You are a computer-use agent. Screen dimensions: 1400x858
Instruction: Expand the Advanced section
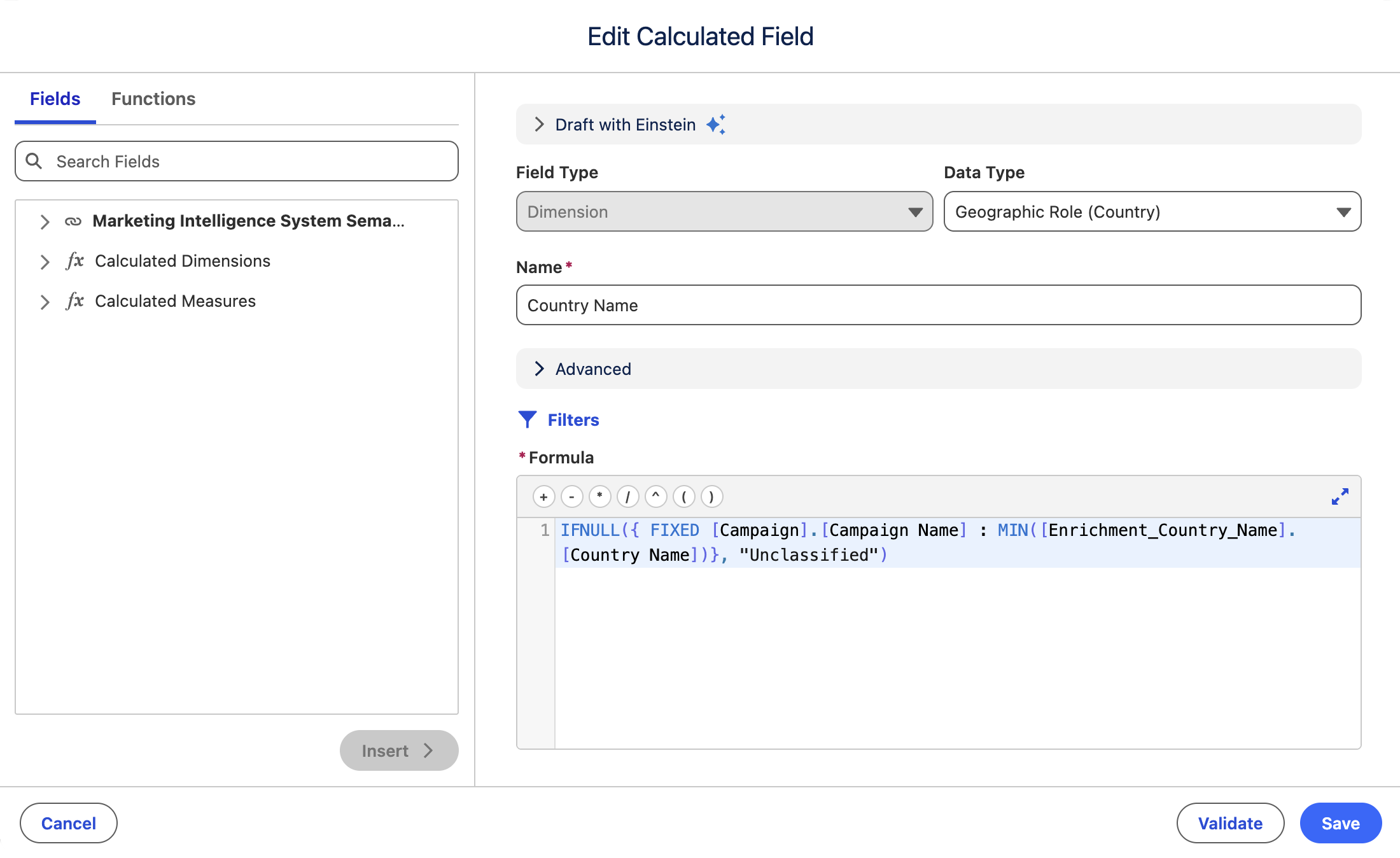point(540,369)
